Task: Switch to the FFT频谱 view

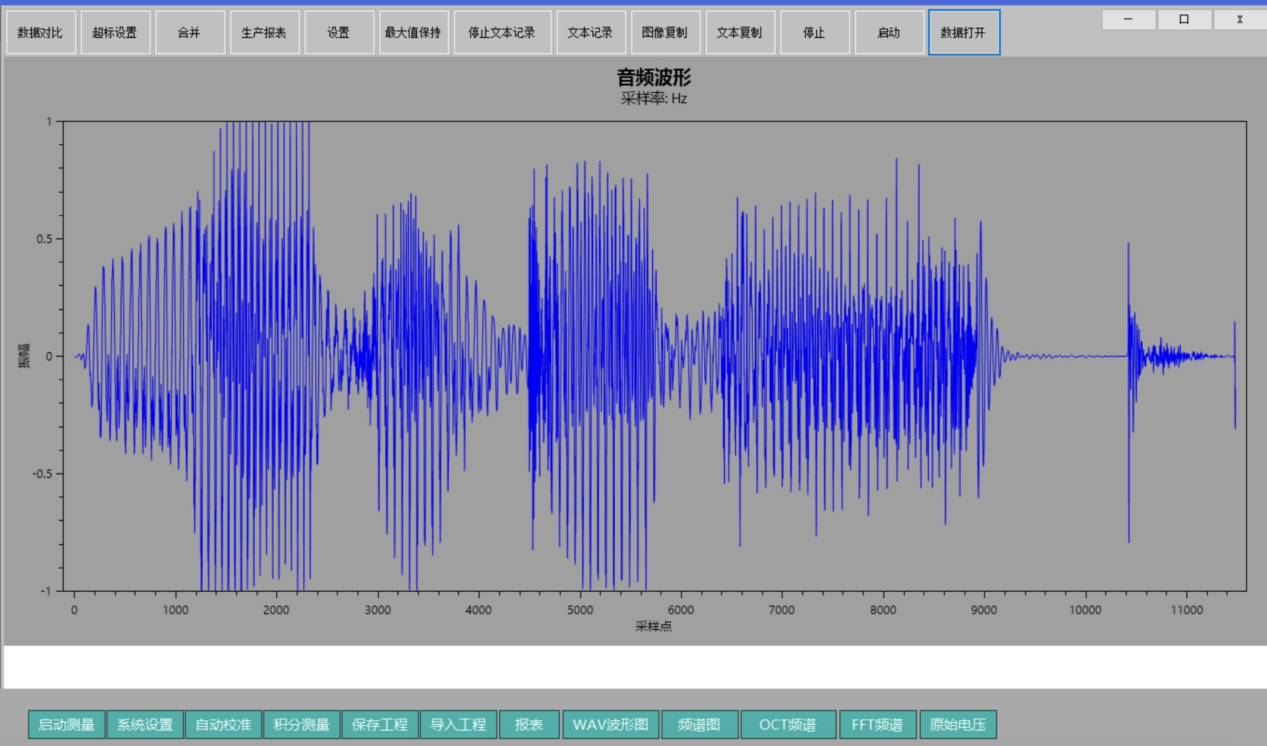Action: [877, 725]
